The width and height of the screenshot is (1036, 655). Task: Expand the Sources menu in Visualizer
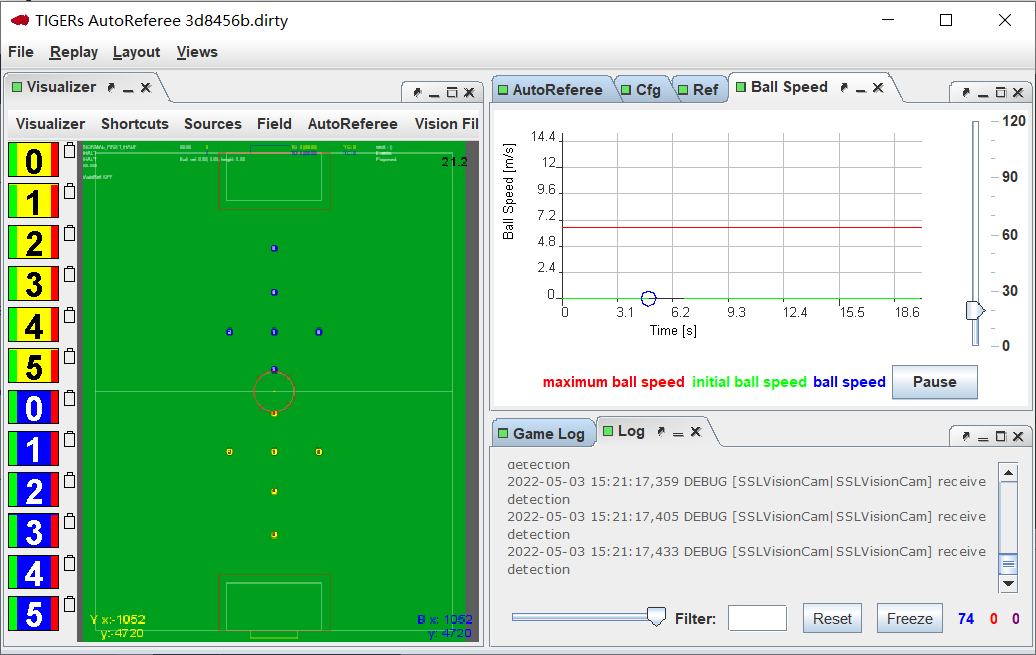[x=213, y=124]
